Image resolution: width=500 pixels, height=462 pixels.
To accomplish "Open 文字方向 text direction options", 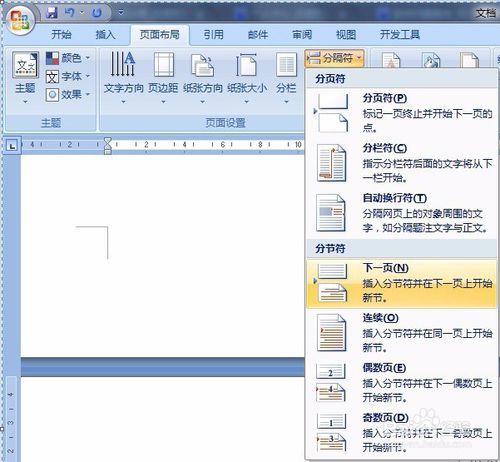I will point(124,77).
